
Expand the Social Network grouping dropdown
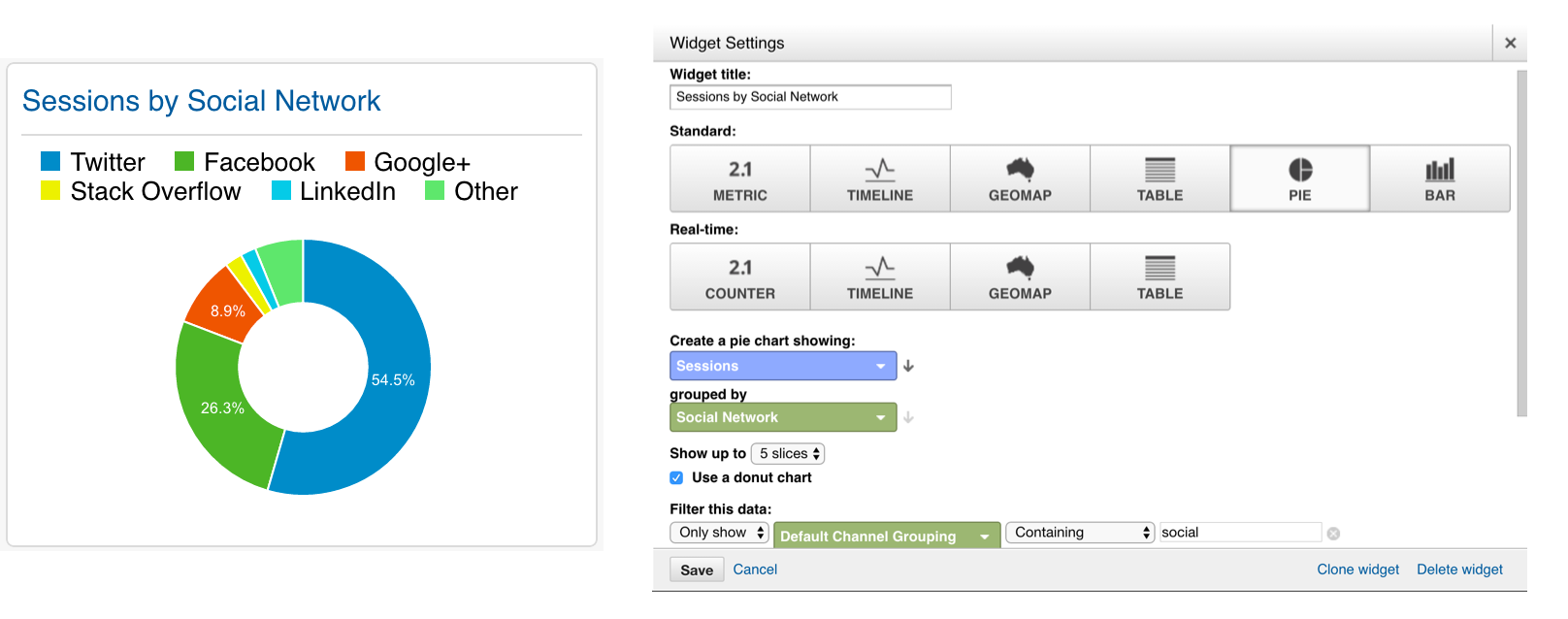pos(783,417)
